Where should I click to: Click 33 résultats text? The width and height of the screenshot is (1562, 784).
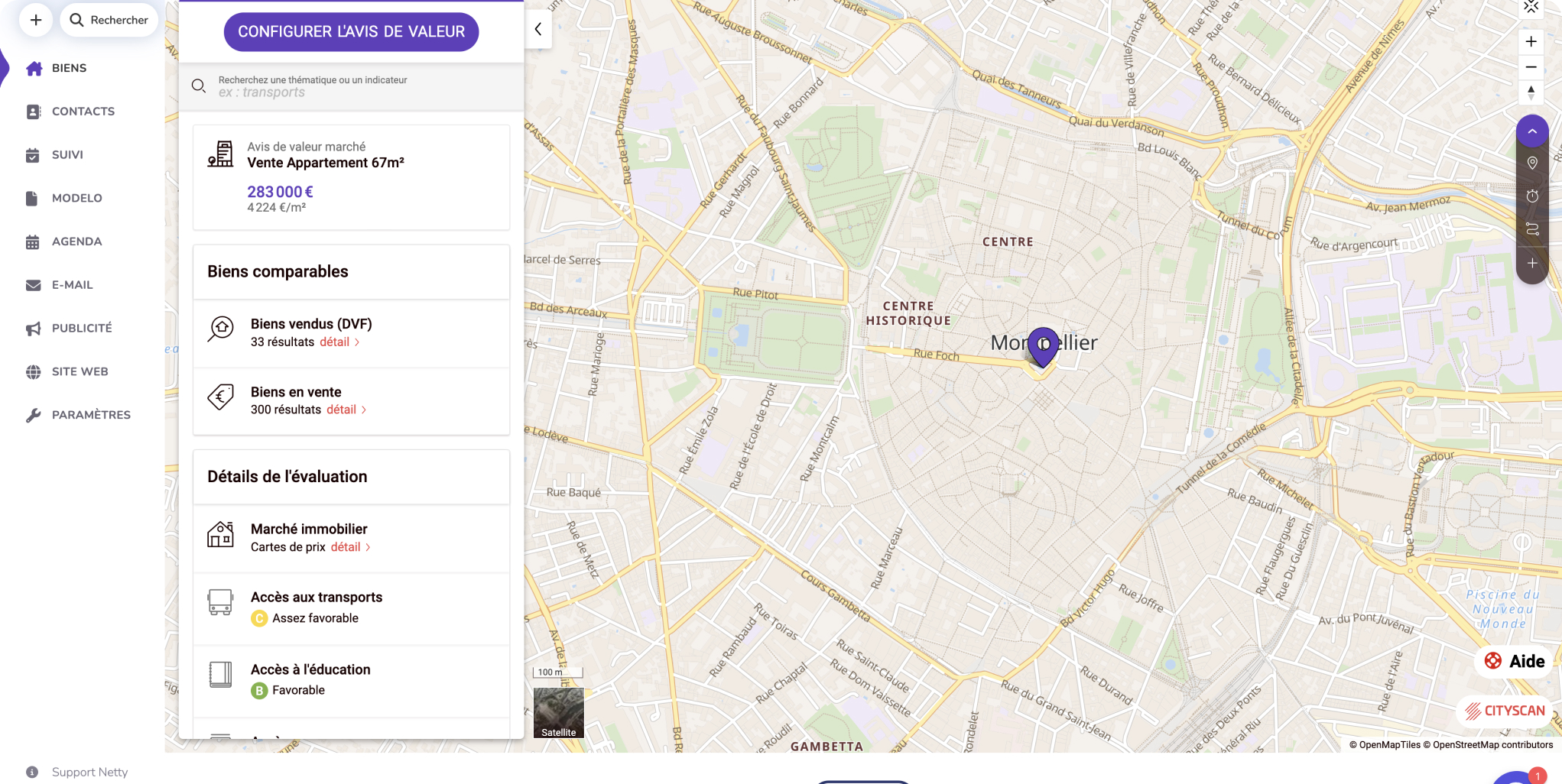tap(282, 342)
